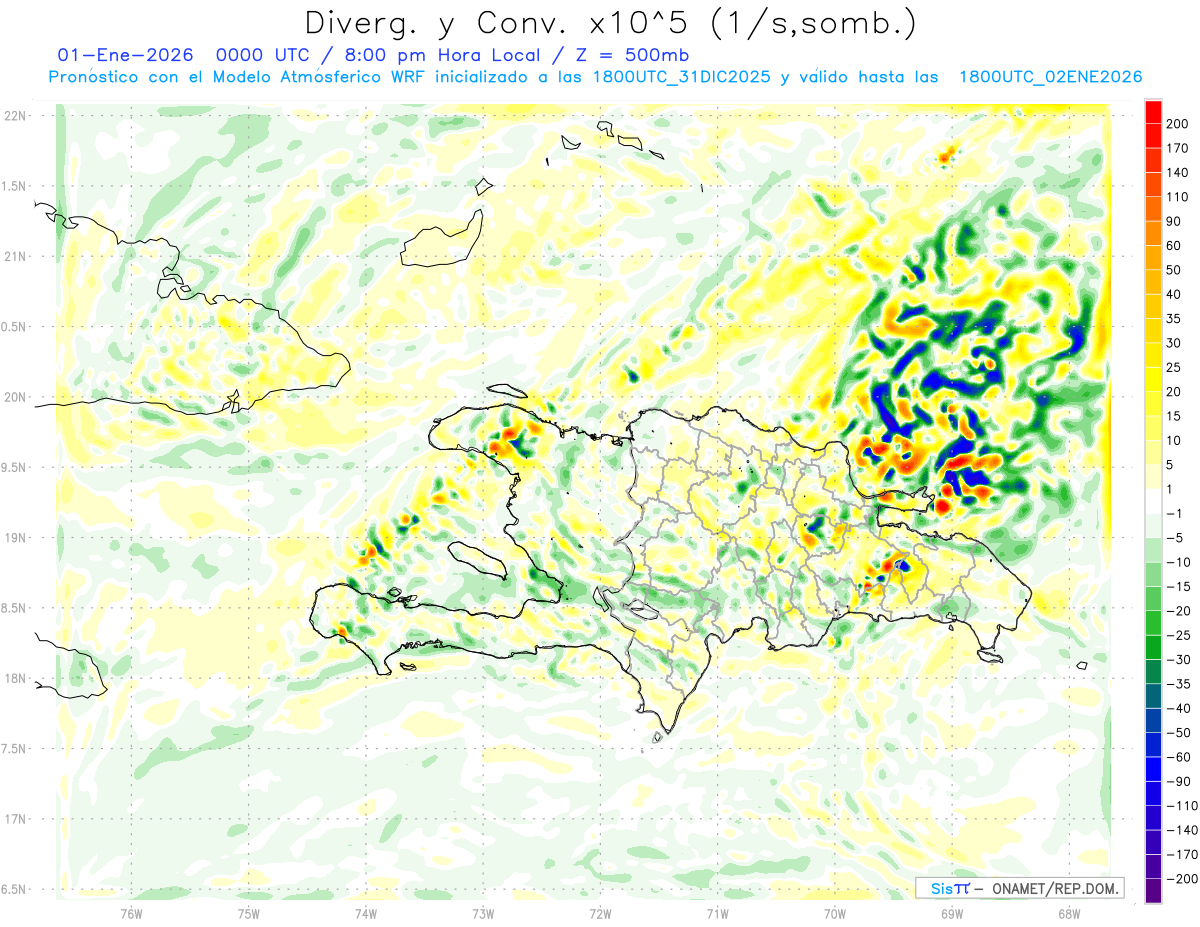
Task: Click the '18N' latitude label
Action: [14, 678]
